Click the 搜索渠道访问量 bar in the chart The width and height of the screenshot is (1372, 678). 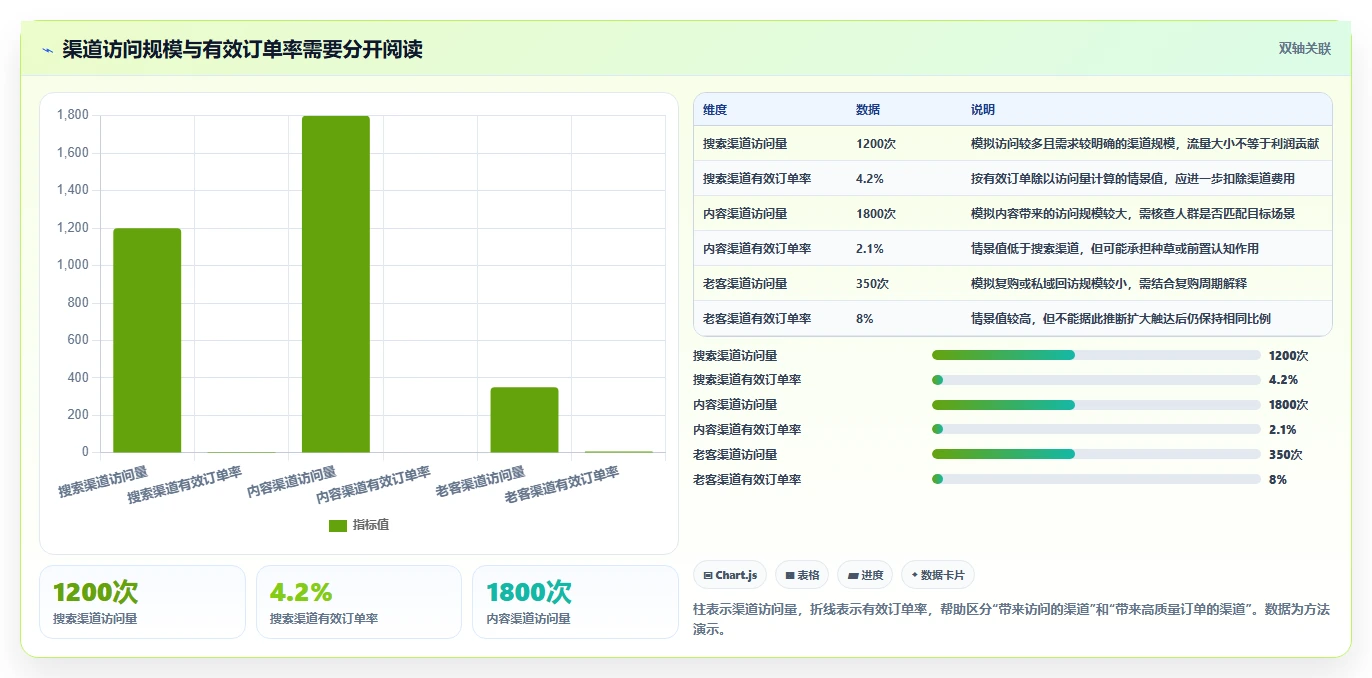[147, 340]
